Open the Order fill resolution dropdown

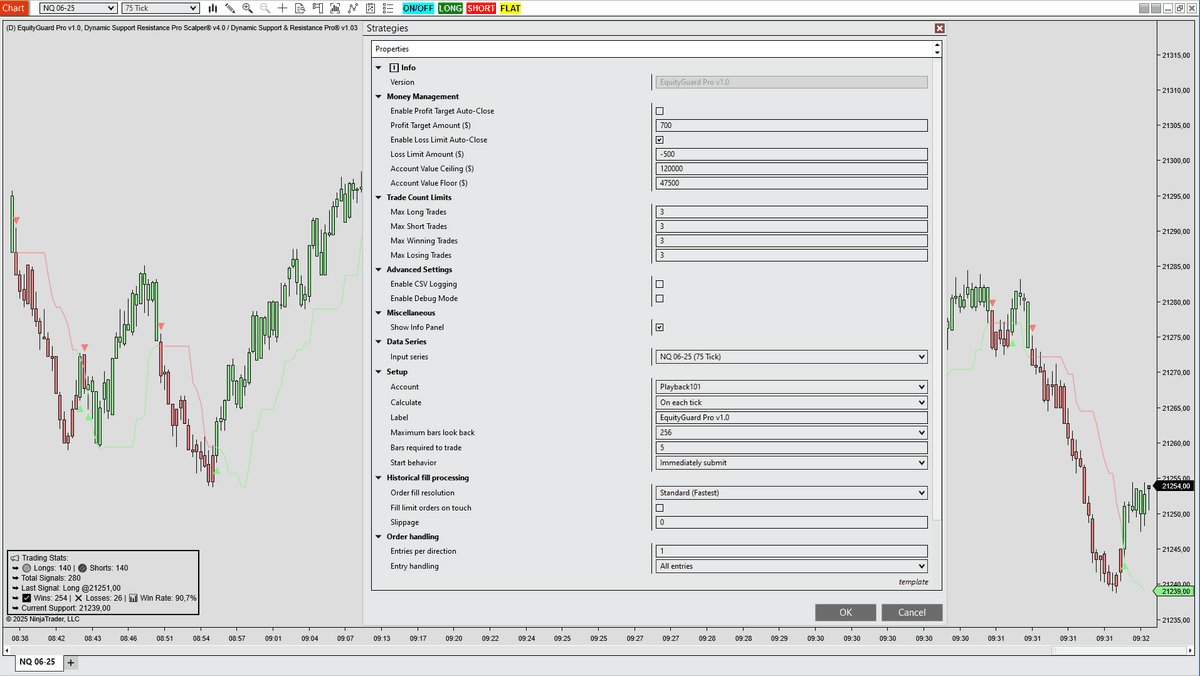pyautogui.click(x=791, y=493)
